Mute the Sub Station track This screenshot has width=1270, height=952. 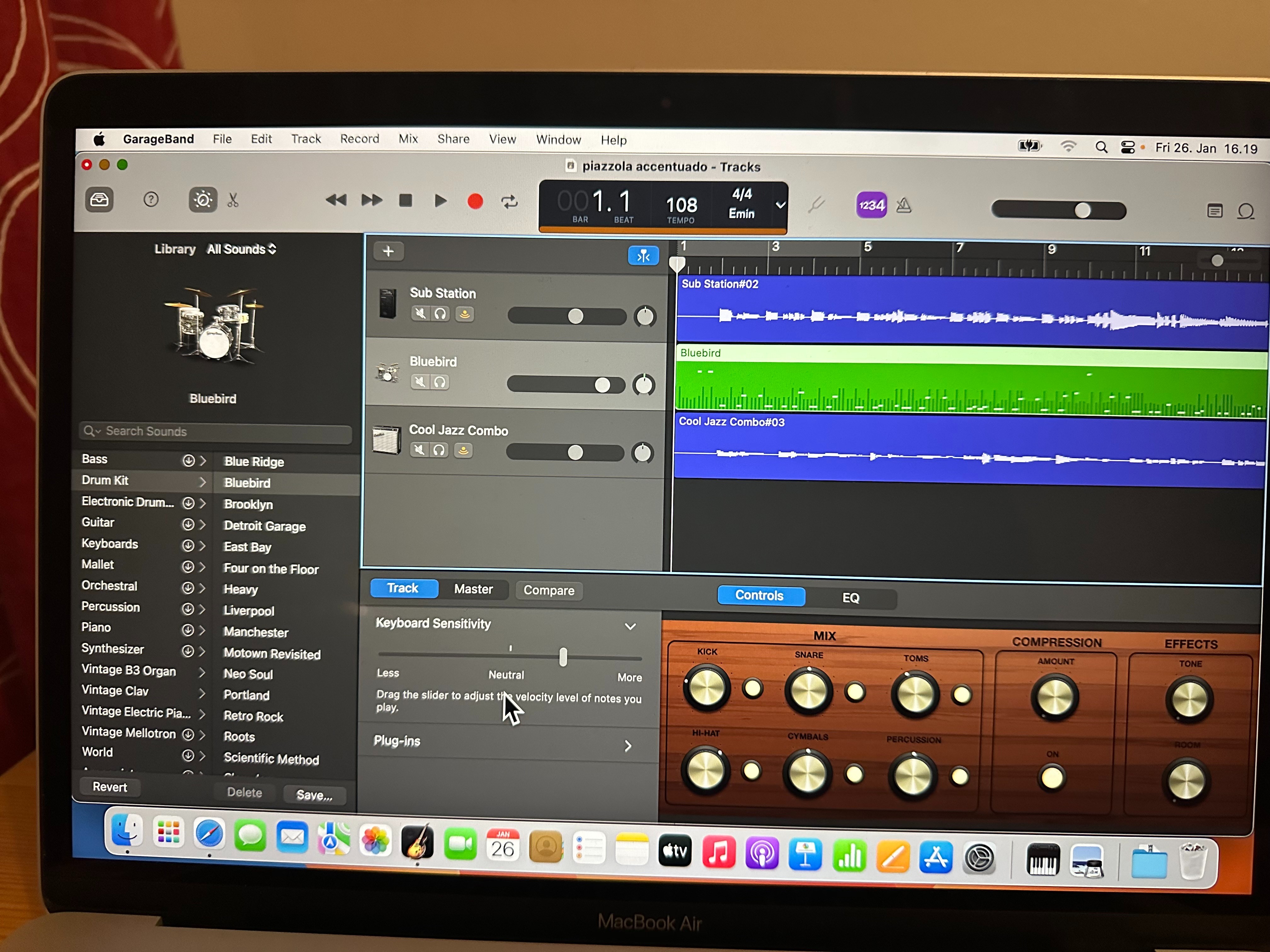pos(421,313)
